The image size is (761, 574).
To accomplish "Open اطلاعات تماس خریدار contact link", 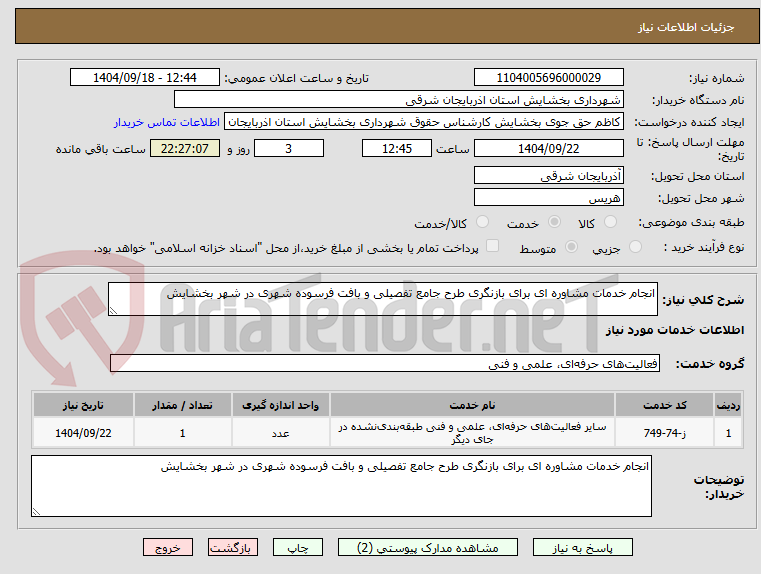I will 167,122.
